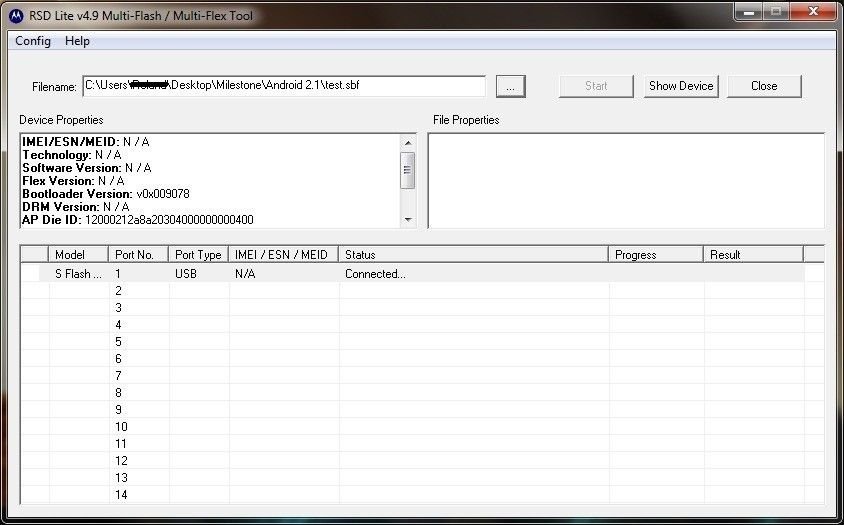Screen dimensions: 844x525
Task: Minimize the RSD Lite window
Action: tap(749, 12)
